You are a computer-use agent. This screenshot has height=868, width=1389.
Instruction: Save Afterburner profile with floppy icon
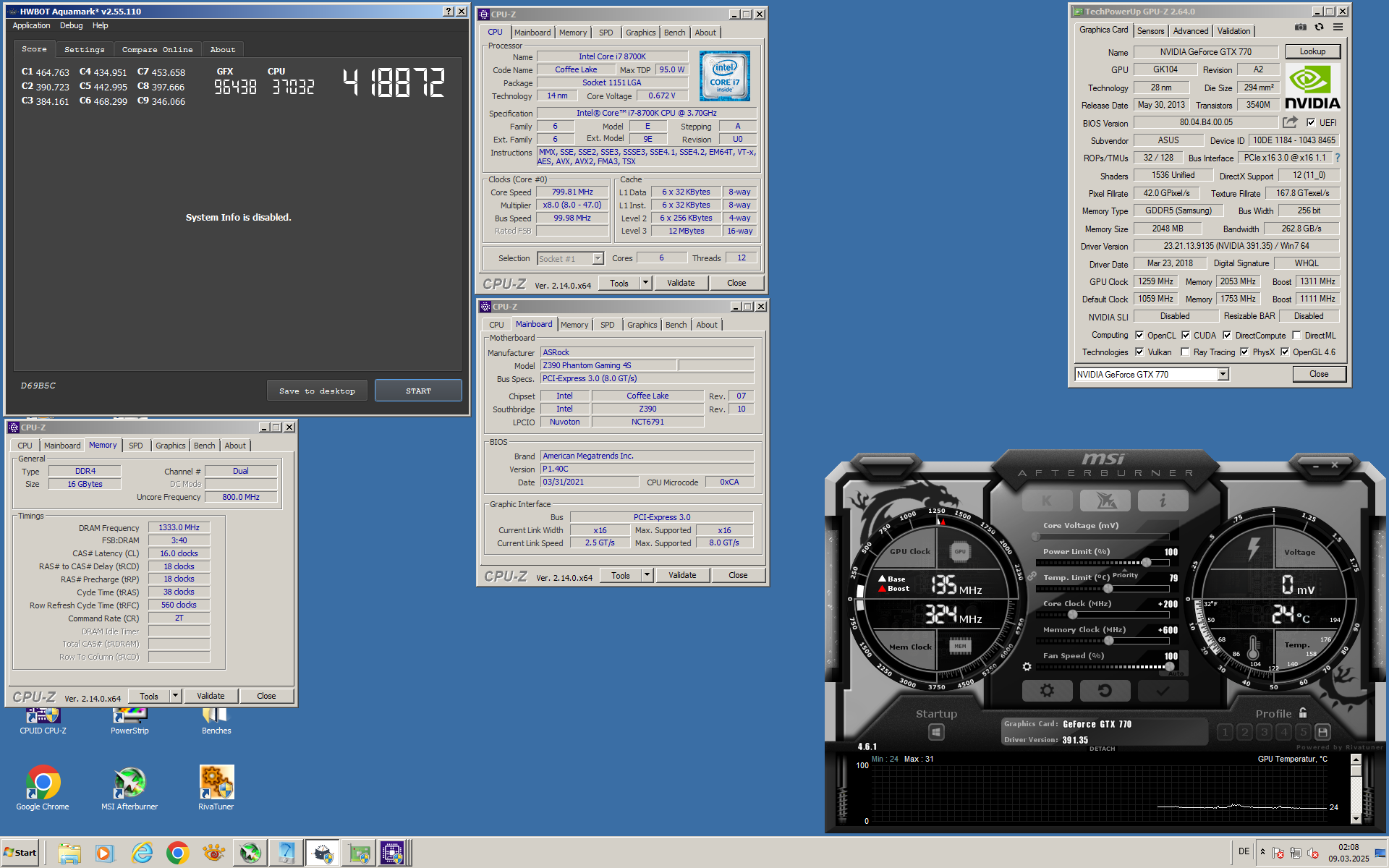[1322, 732]
